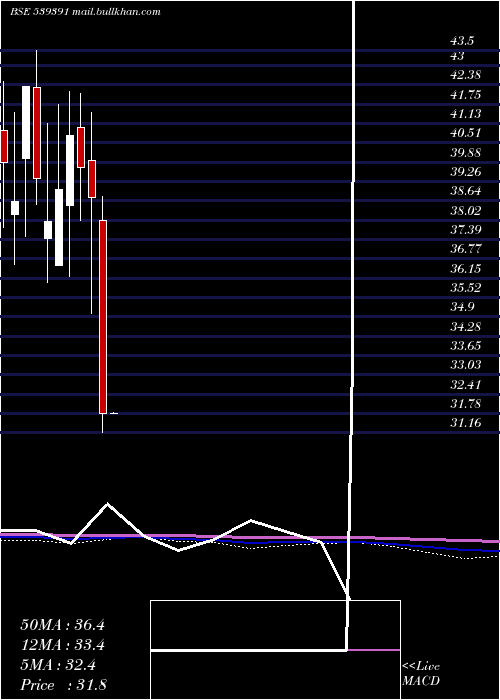Click the 37.39 price axis label

tap(466, 230)
